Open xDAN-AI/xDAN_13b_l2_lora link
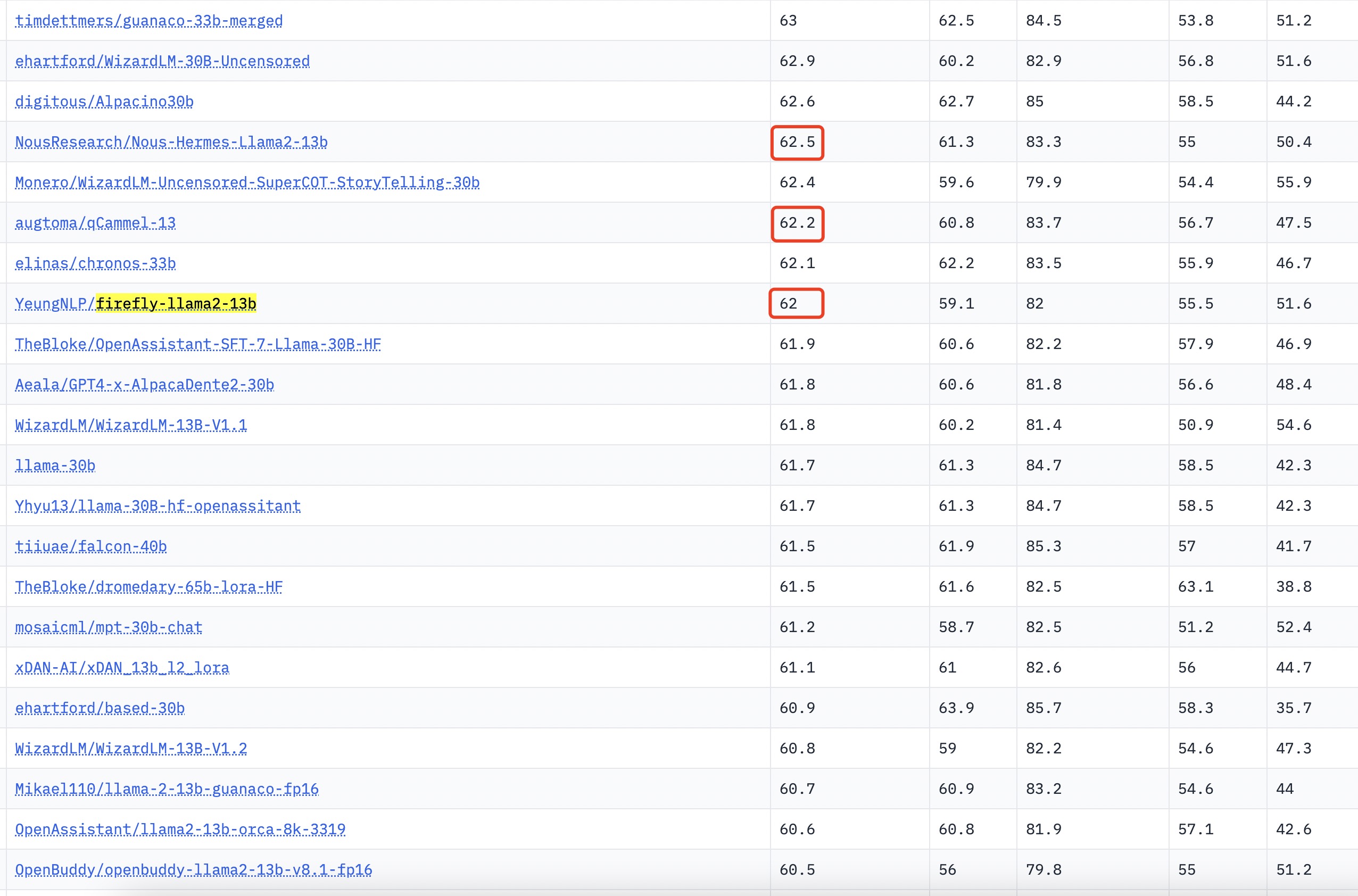 (x=122, y=667)
